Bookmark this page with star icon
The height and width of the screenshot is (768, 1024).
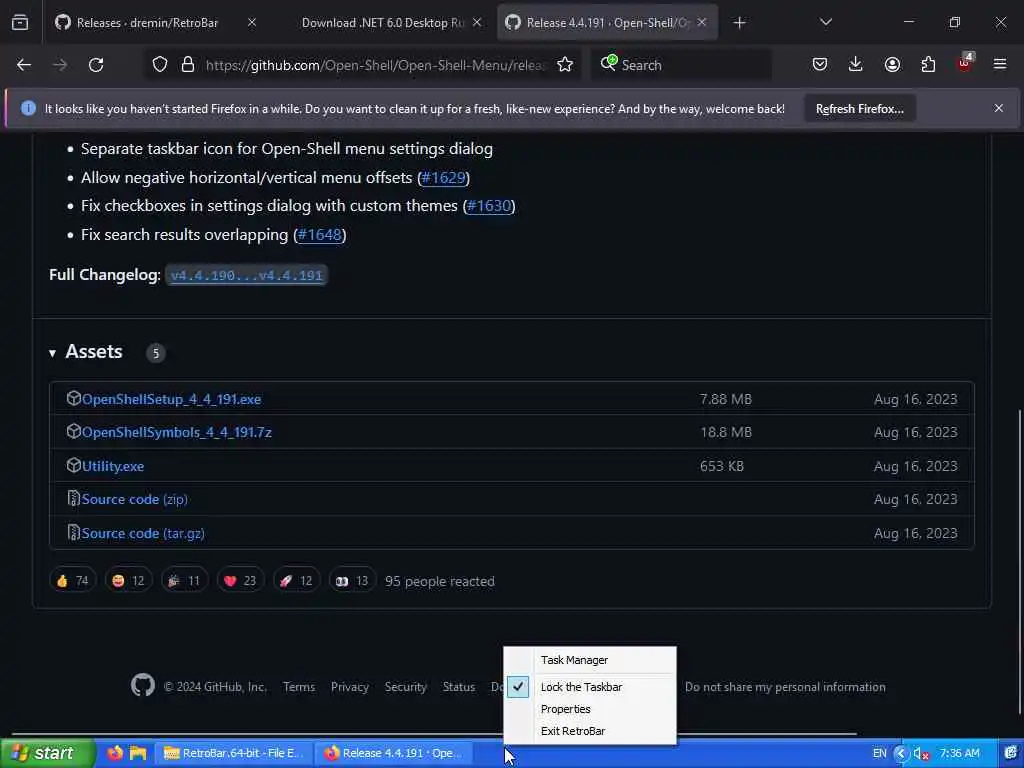[565, 65]
